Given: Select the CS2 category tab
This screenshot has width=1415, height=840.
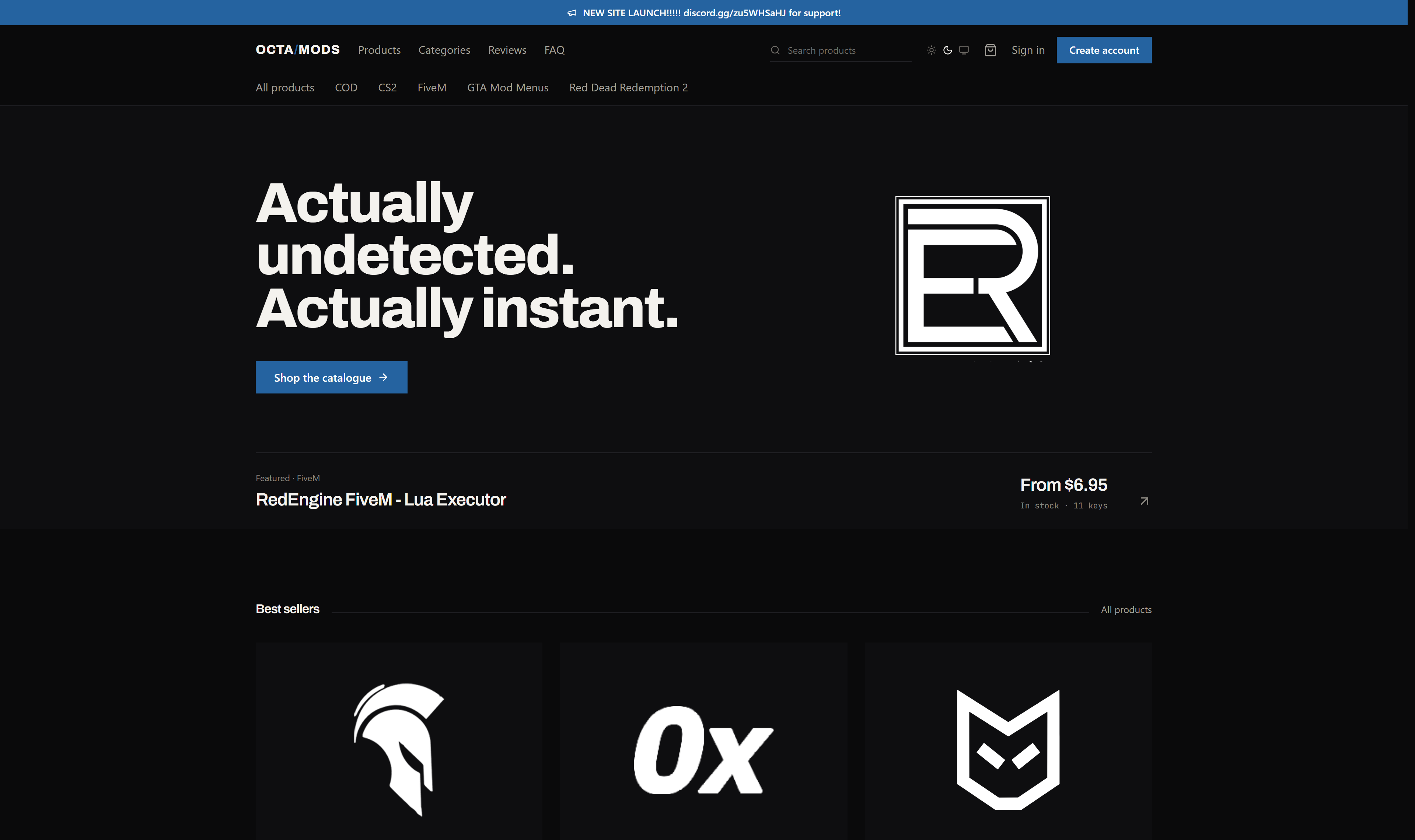Looking at the screenshot, I should click(387, 87).
